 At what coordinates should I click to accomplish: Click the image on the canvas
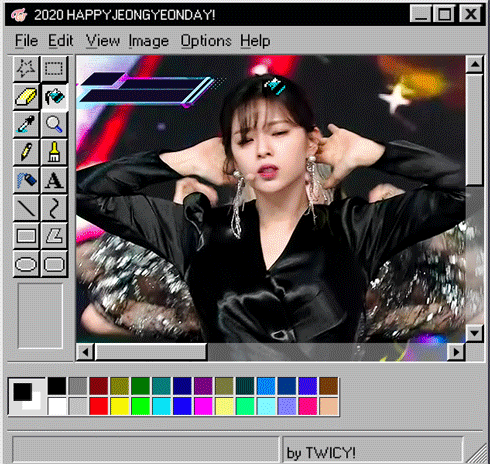[x=270, y=199]
